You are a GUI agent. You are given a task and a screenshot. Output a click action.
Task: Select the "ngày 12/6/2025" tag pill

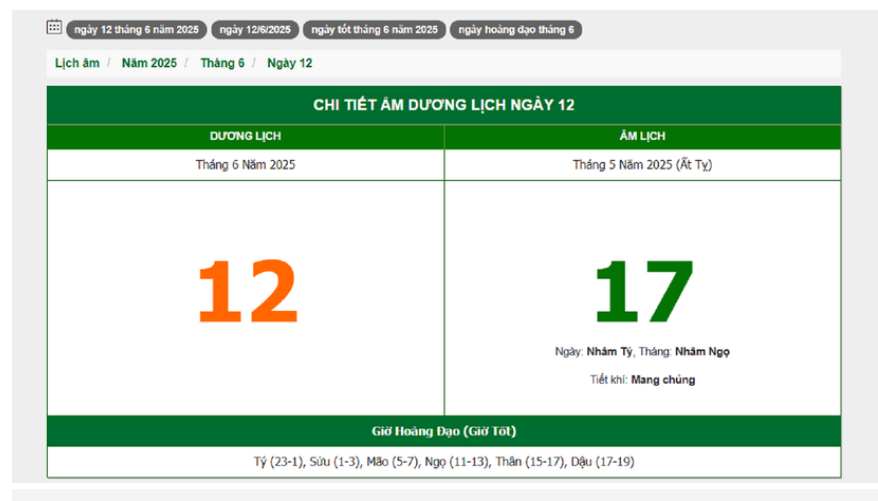pos(254,30)
